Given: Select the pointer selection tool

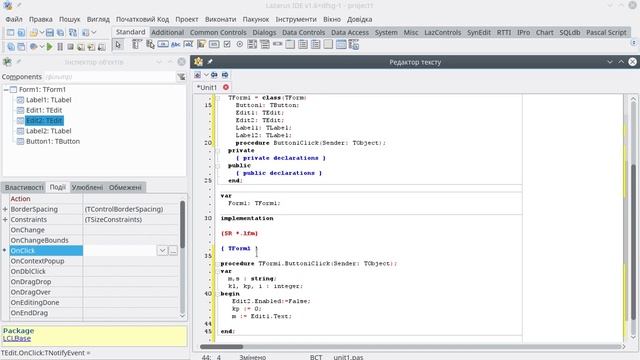Looking at the screenshot, I should [x=118, y=45].
